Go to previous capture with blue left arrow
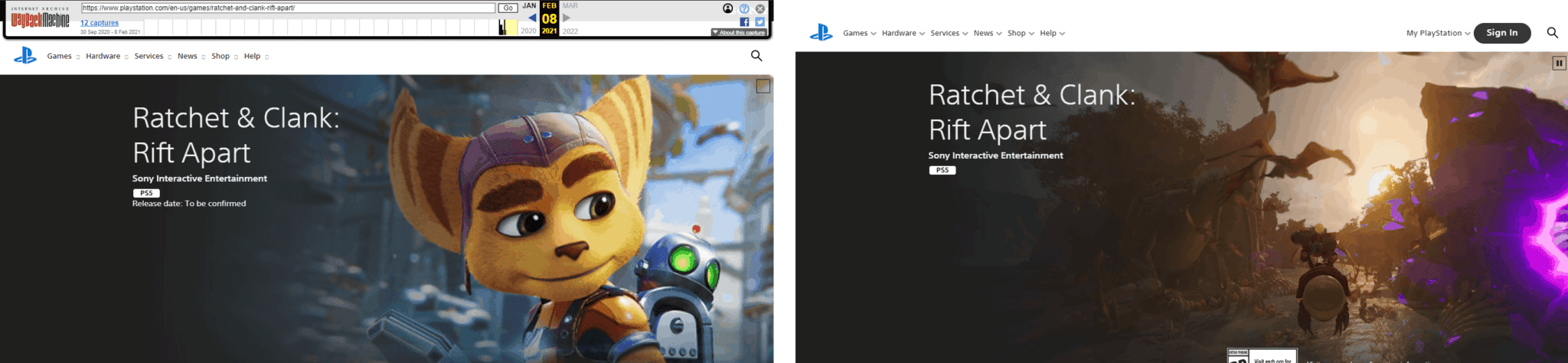The image size is (1568, 363). click(x=532, y=18)
